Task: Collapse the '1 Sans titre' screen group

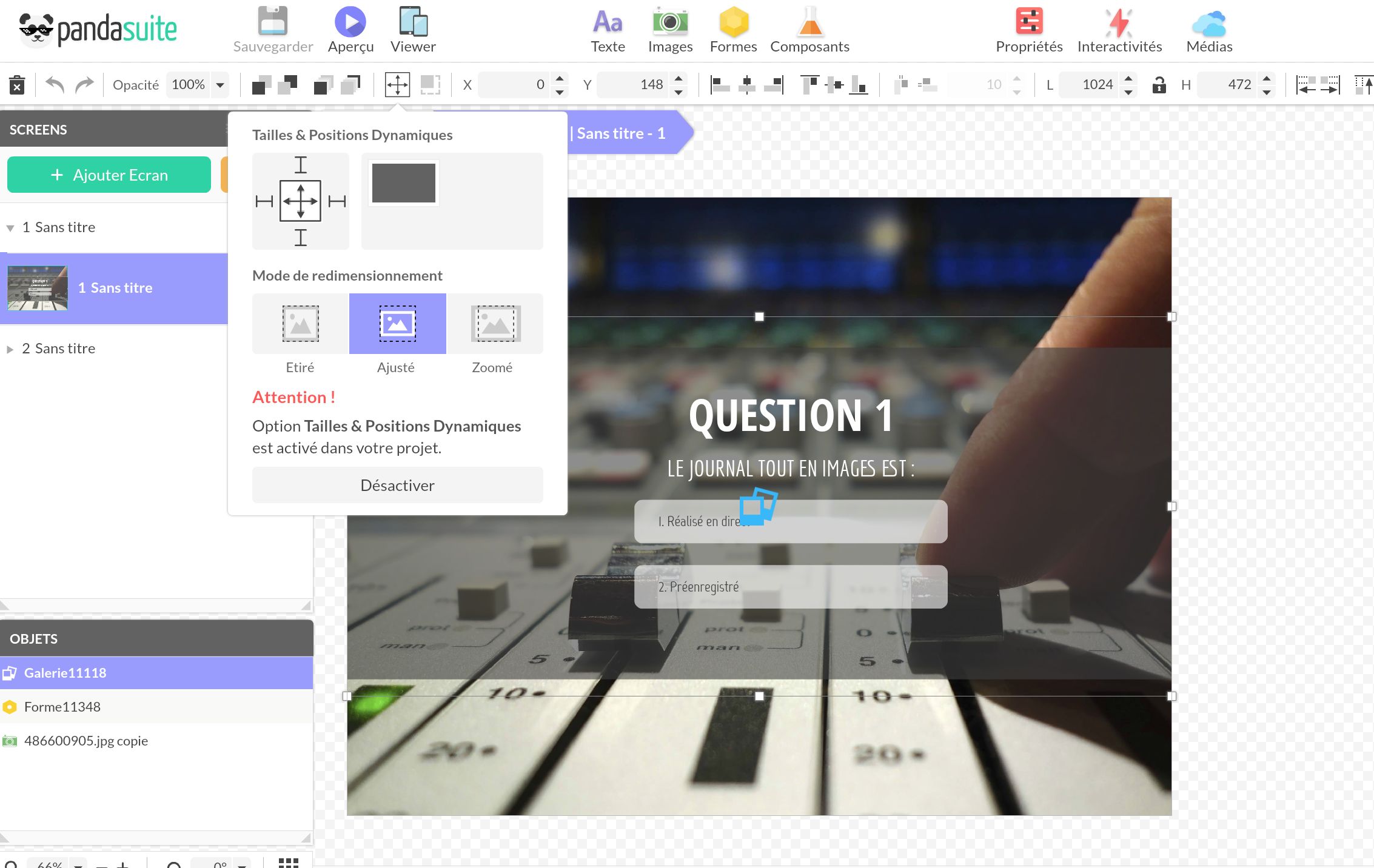Action: coord(10,228)
